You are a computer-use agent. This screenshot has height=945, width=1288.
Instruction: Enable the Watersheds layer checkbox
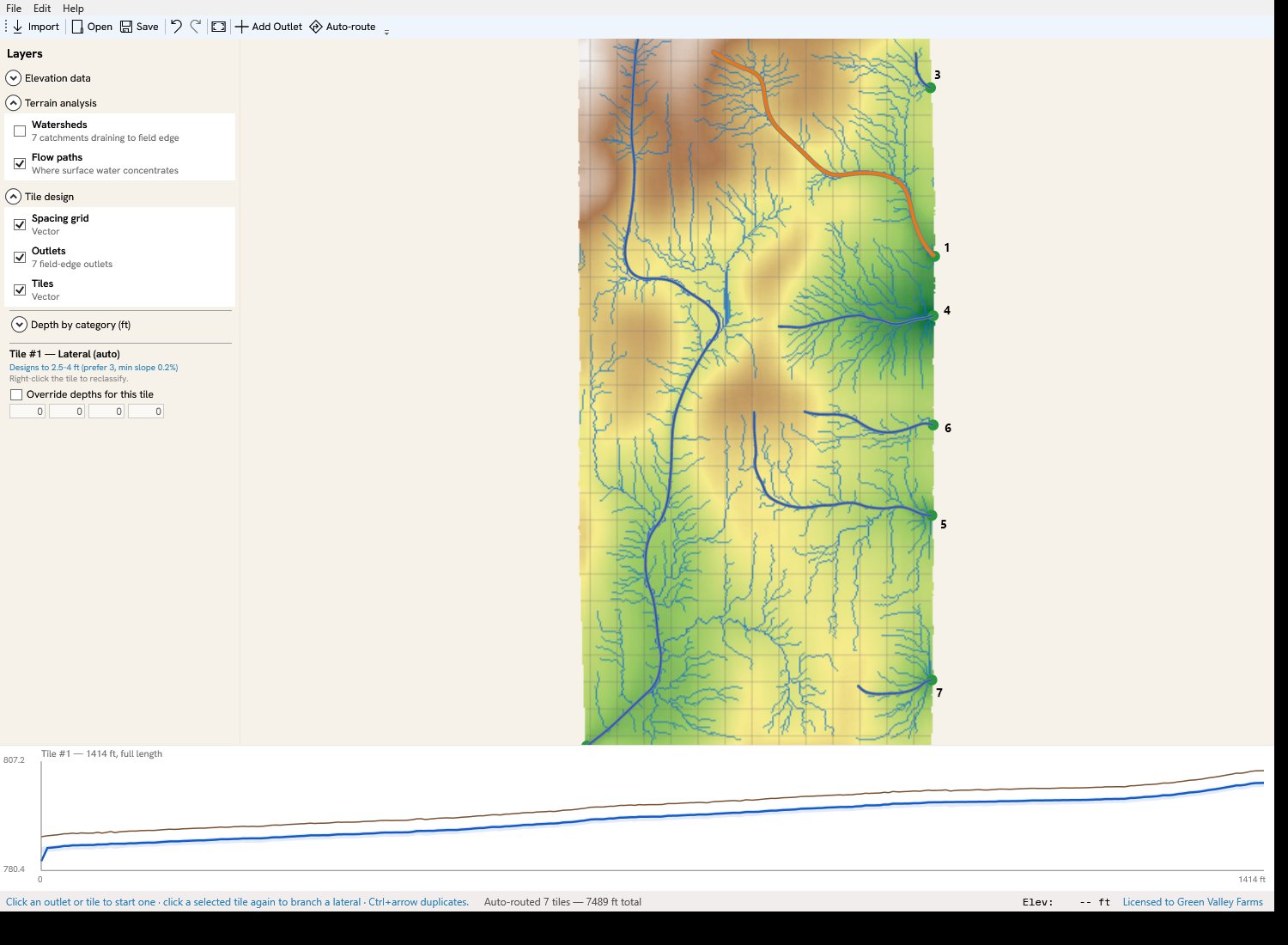20,131
